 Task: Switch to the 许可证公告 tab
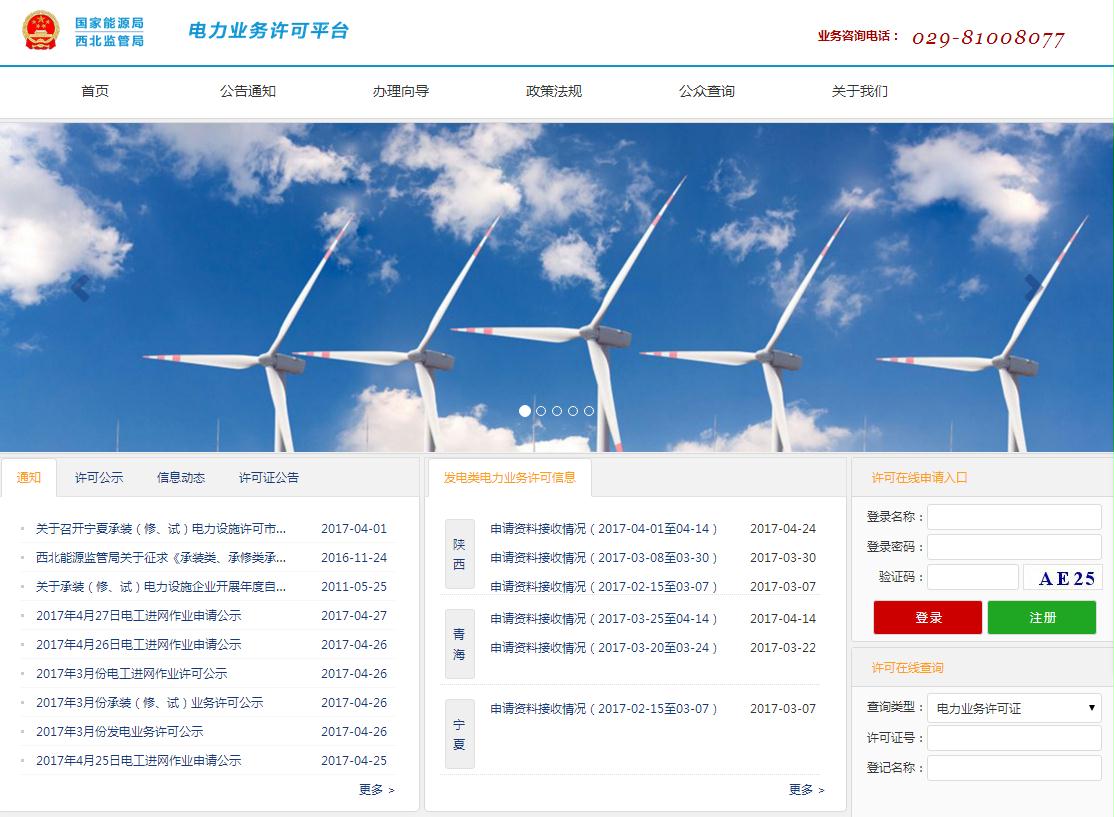[x=268, y=478]
